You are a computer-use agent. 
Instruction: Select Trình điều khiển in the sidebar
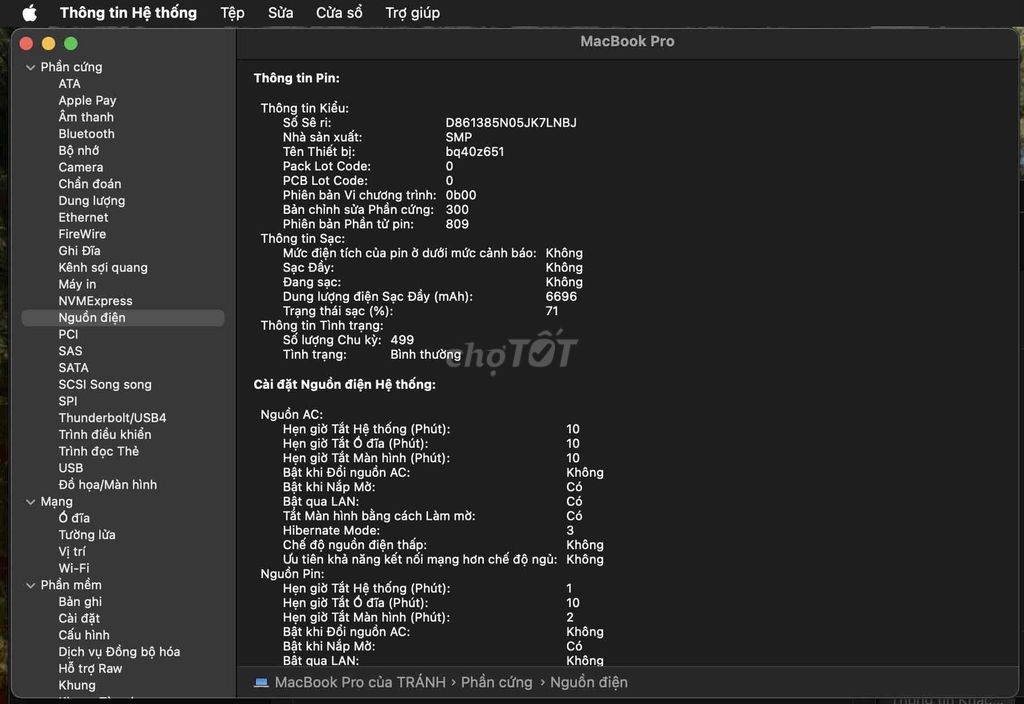pos(104,434)
